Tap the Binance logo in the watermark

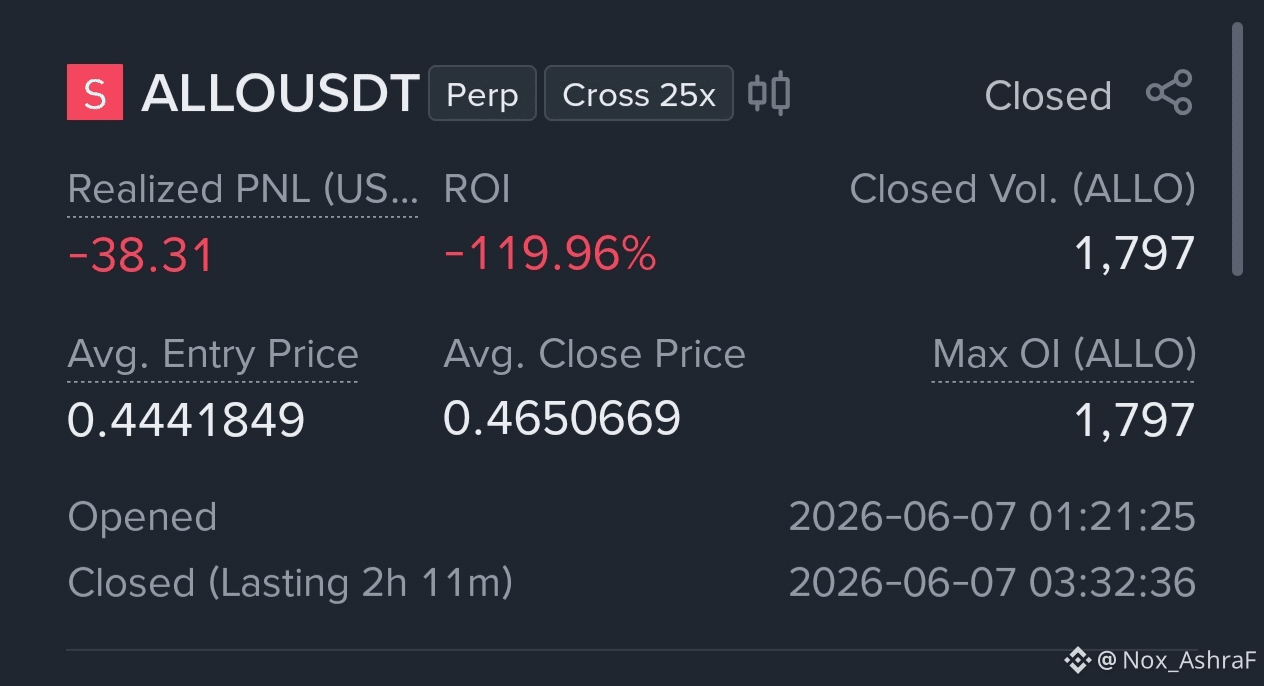1077,660
